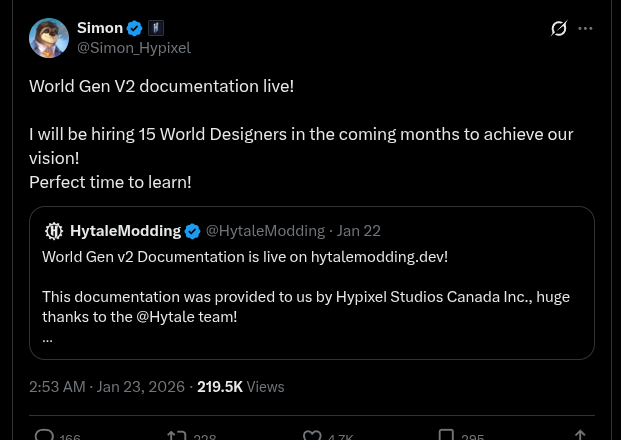Bookmark this post
621x440 pixels.
(446, 435)
